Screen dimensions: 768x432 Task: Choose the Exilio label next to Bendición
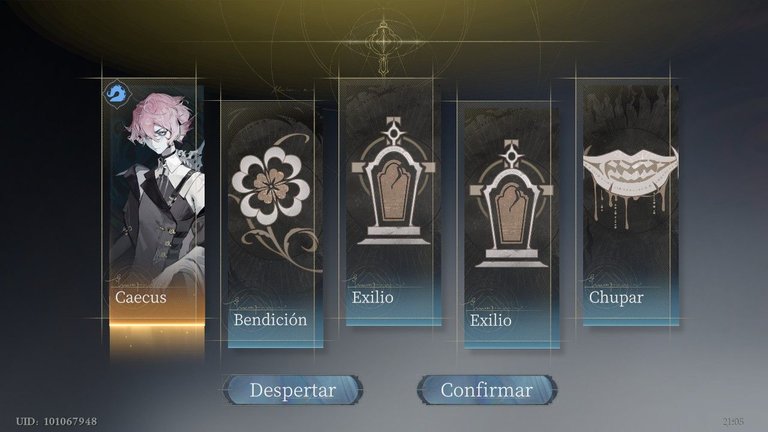[372, 297]
